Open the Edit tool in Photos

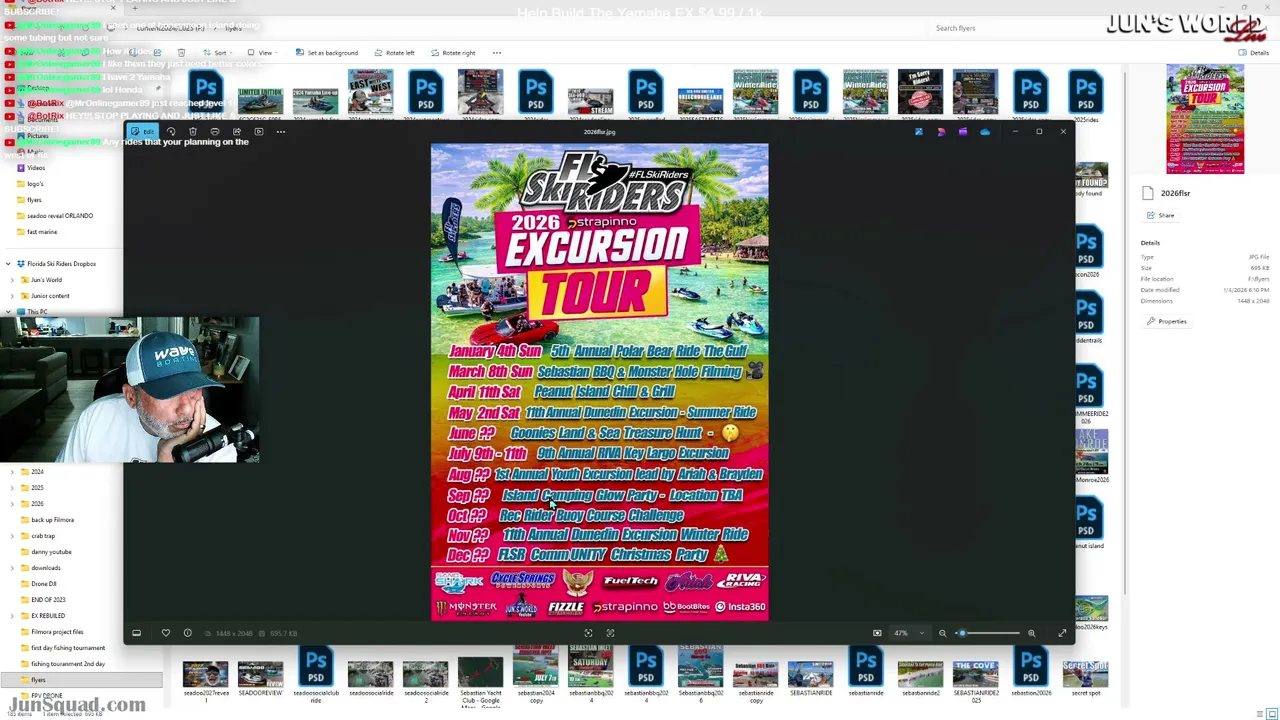click(144, 132)
